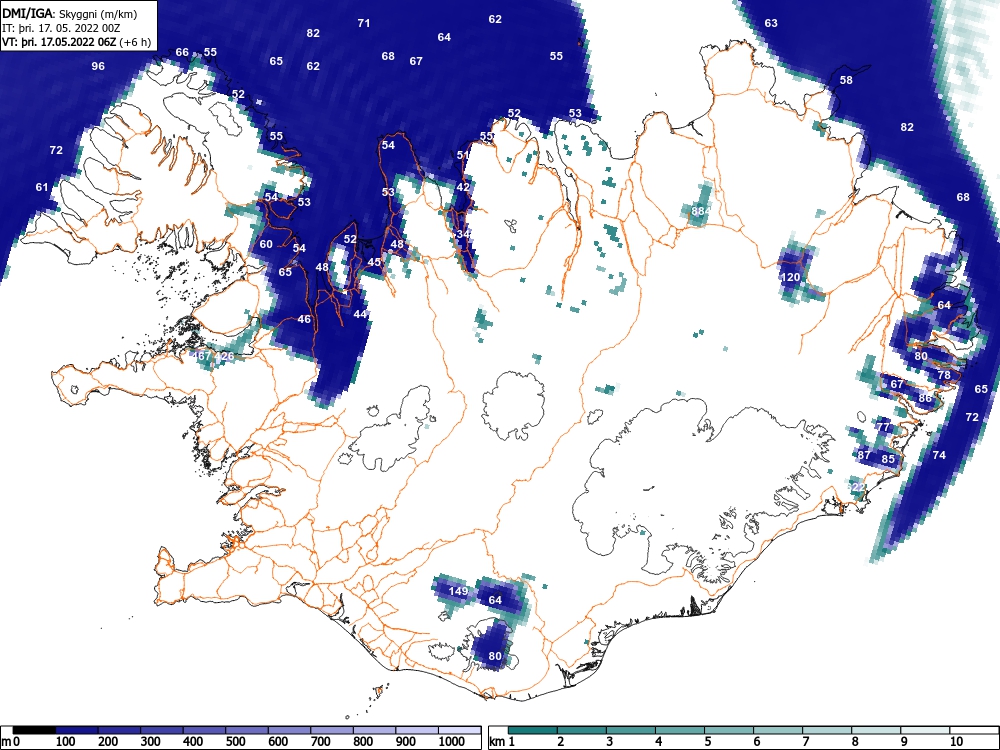Viewport: 1000px width, 750px height.
Task: Click the visibility value 467 on the map
Action: click(x=201, y=356)
